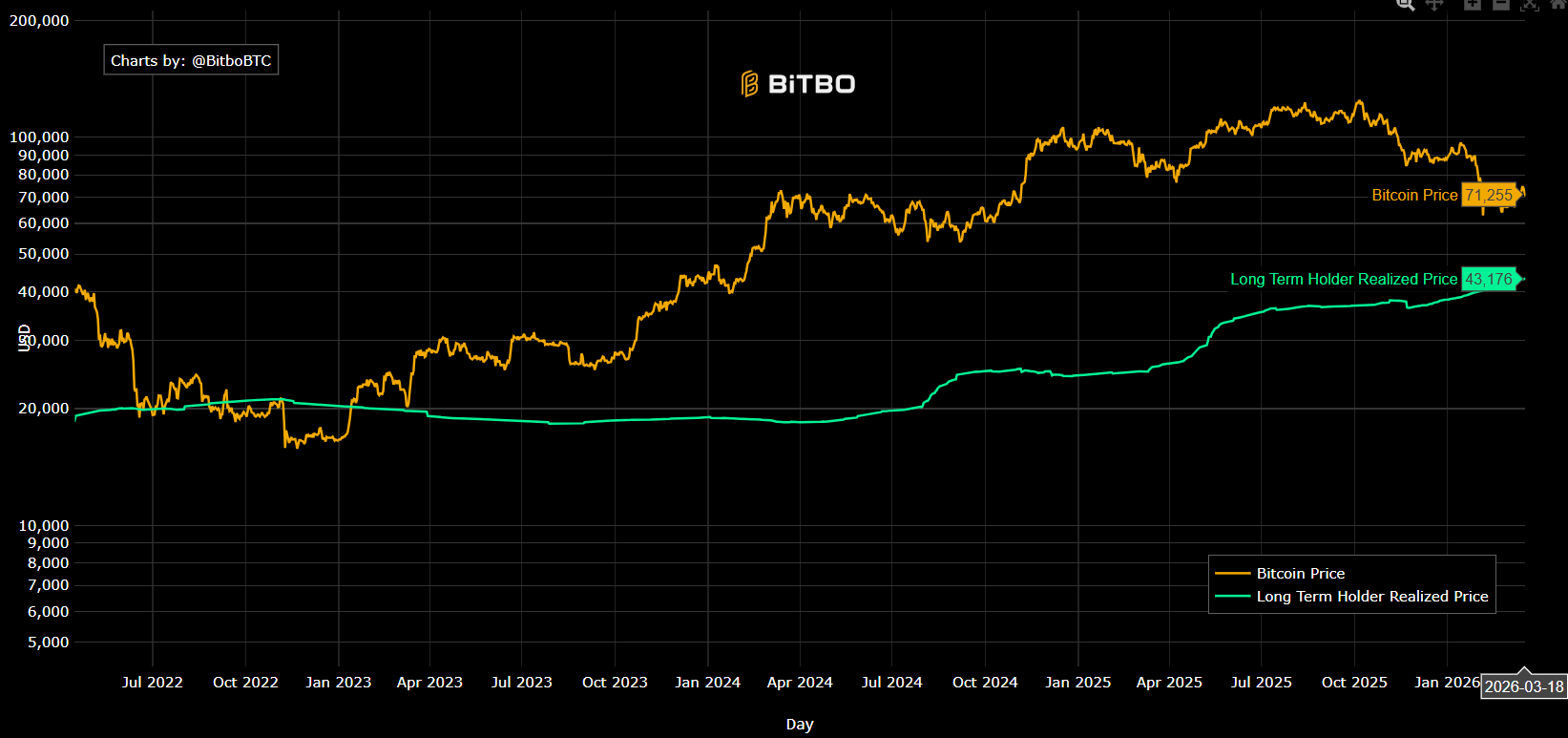The width and height of the screenshot is (1568, 738).
Task: Click the 10,000 y-axis label
Action: click(x=44, y=525)
